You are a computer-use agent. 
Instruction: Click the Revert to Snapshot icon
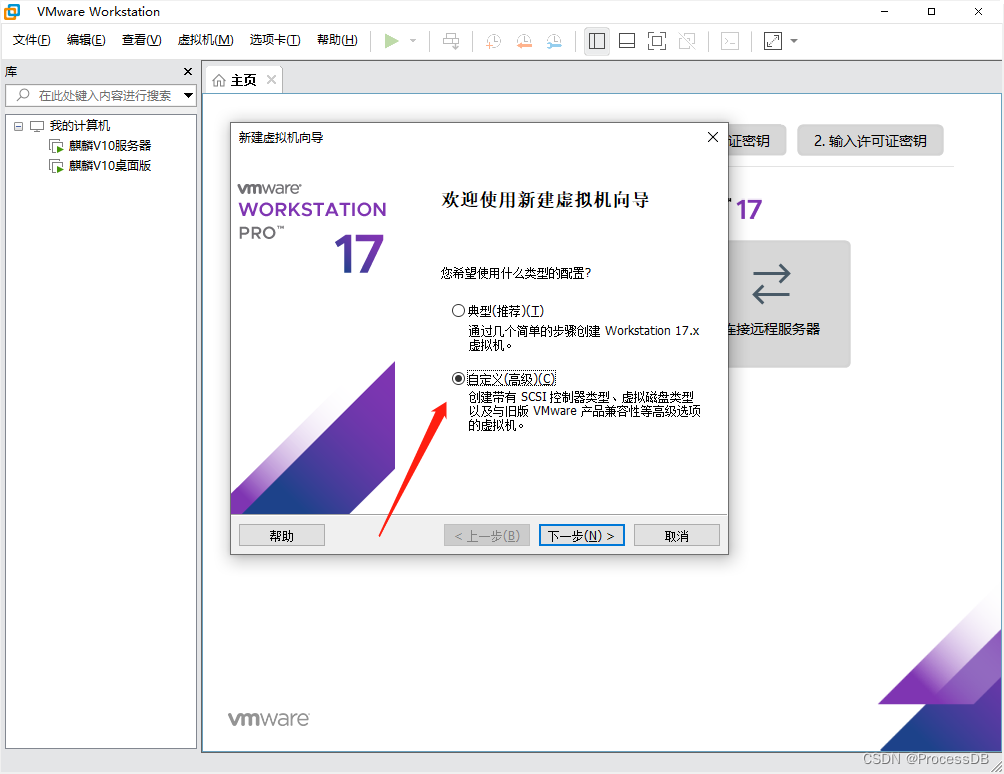[524, 41]
